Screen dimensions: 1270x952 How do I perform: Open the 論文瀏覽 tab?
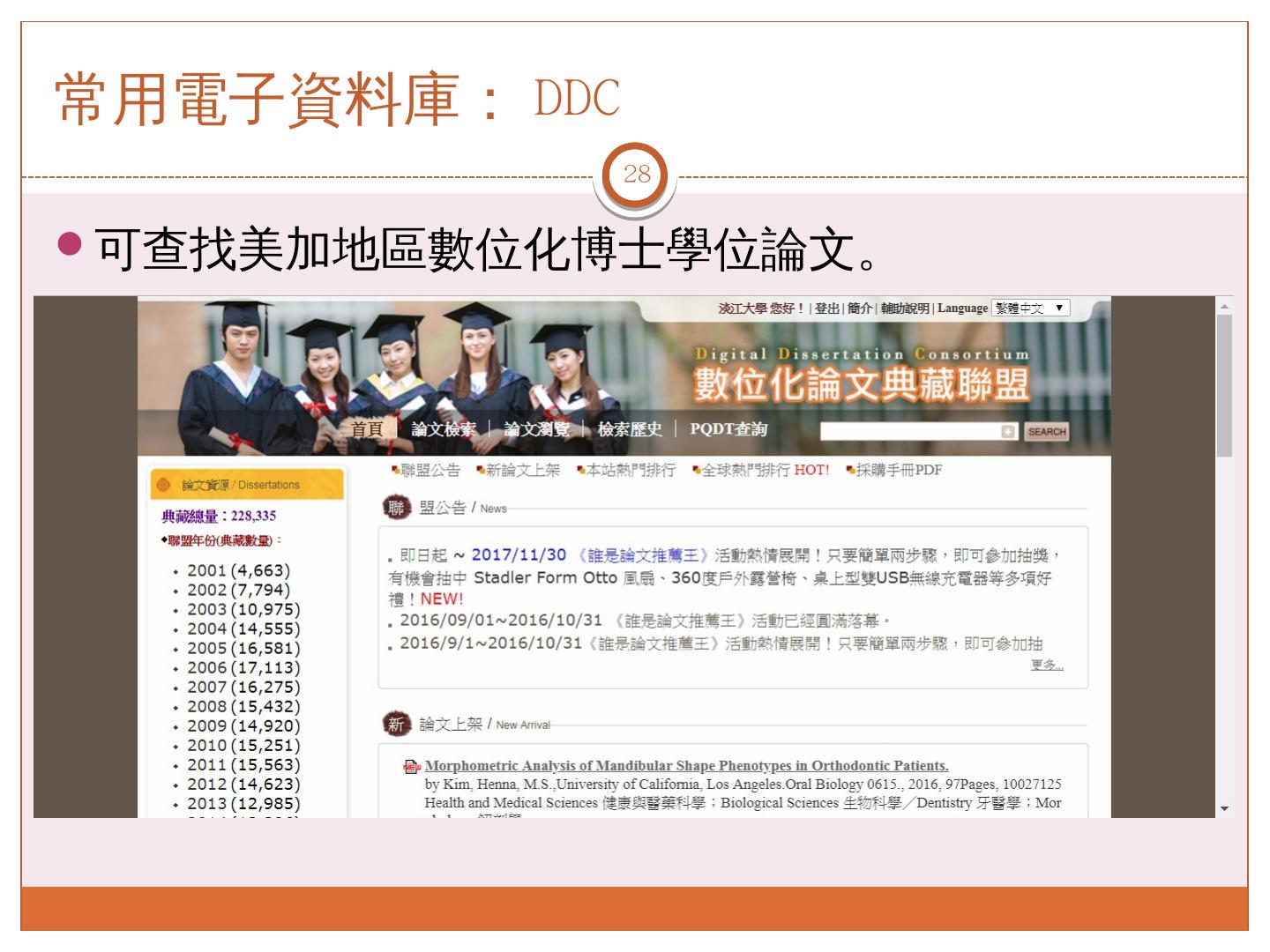[536, 429]
